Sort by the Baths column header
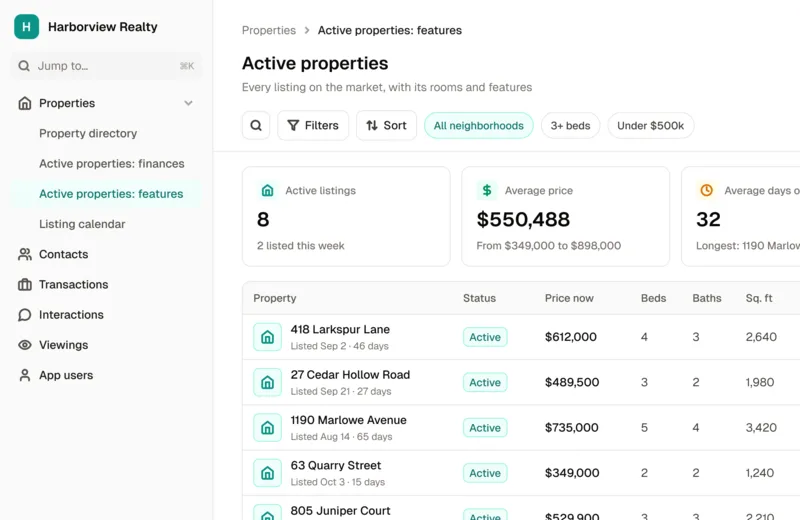The width and height of the screenshot is (800, 520). 707,298
